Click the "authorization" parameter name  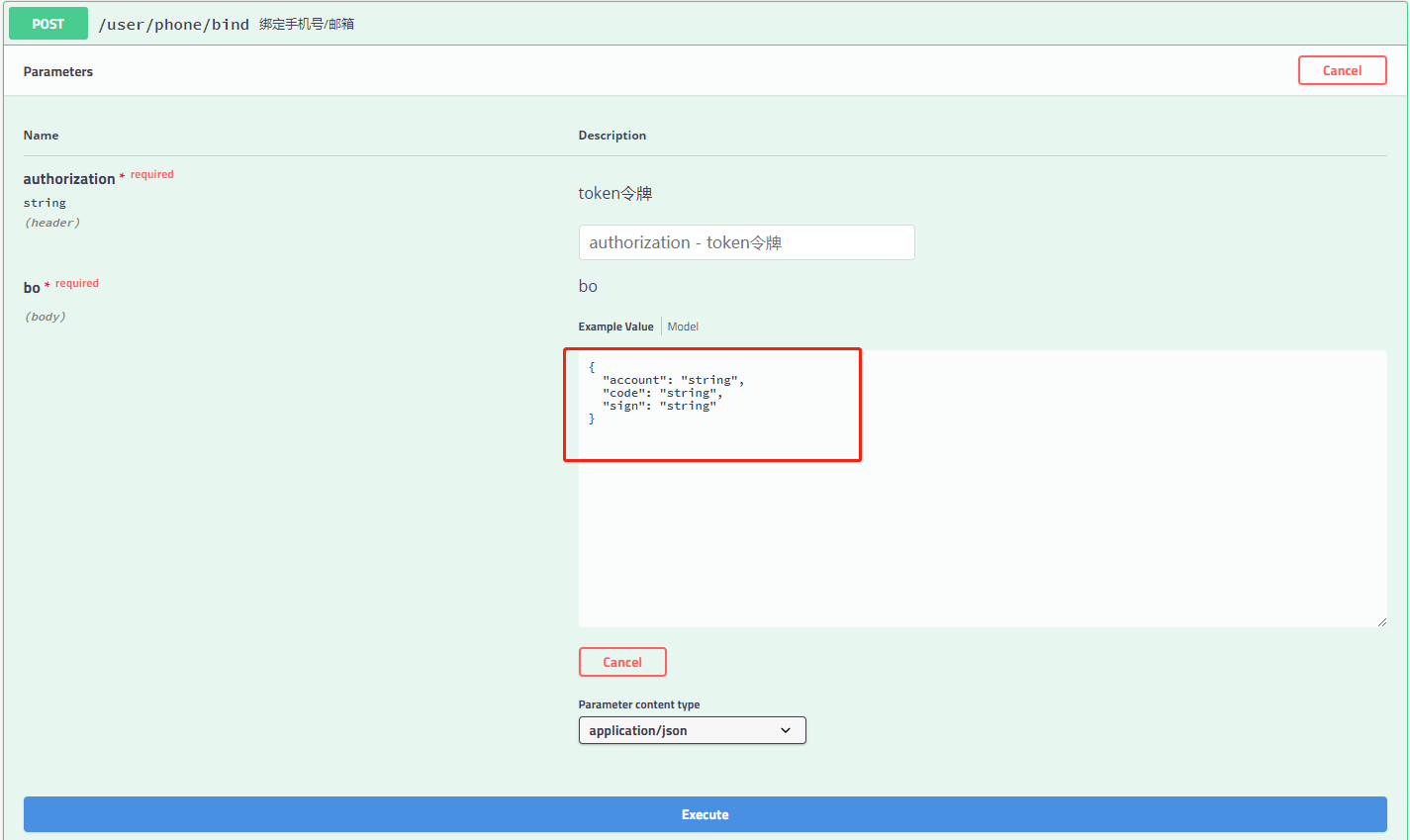click(x=69, y=179)
